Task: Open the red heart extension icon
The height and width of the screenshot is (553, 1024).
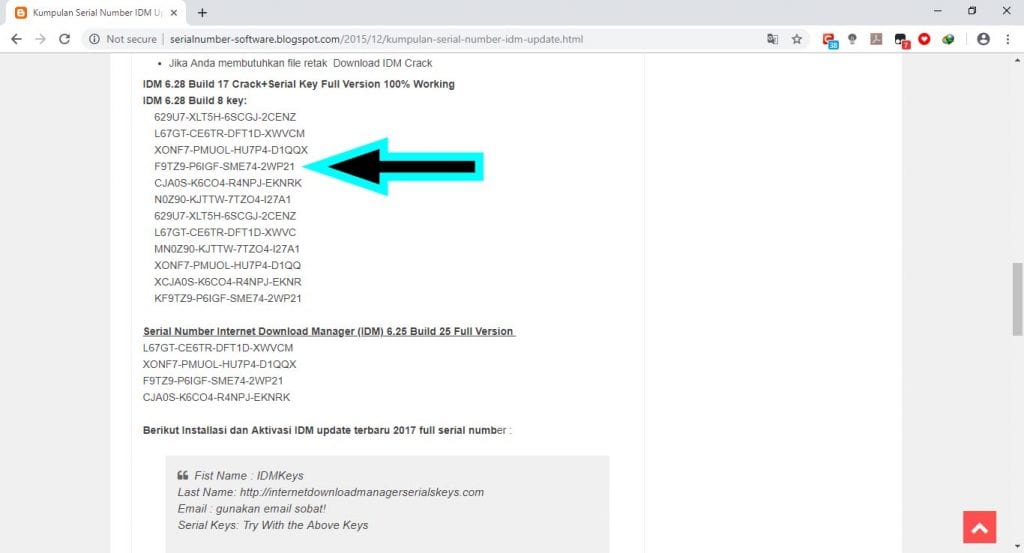Action: pyautogui.click(x=924, y=39)
